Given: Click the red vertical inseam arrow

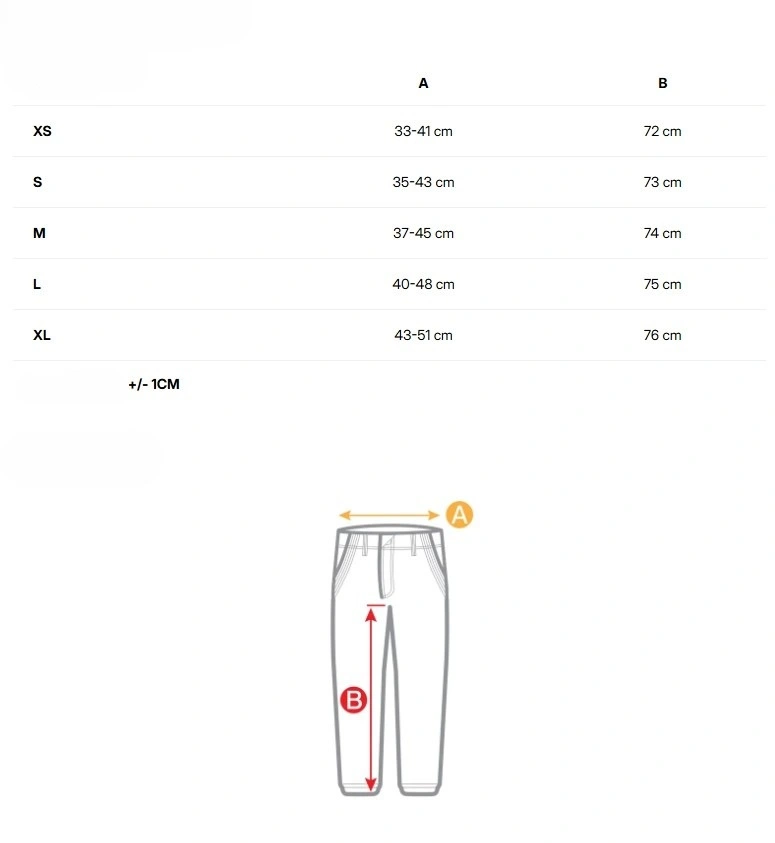Looking at the screenshot, I should [x=371, y=698].
